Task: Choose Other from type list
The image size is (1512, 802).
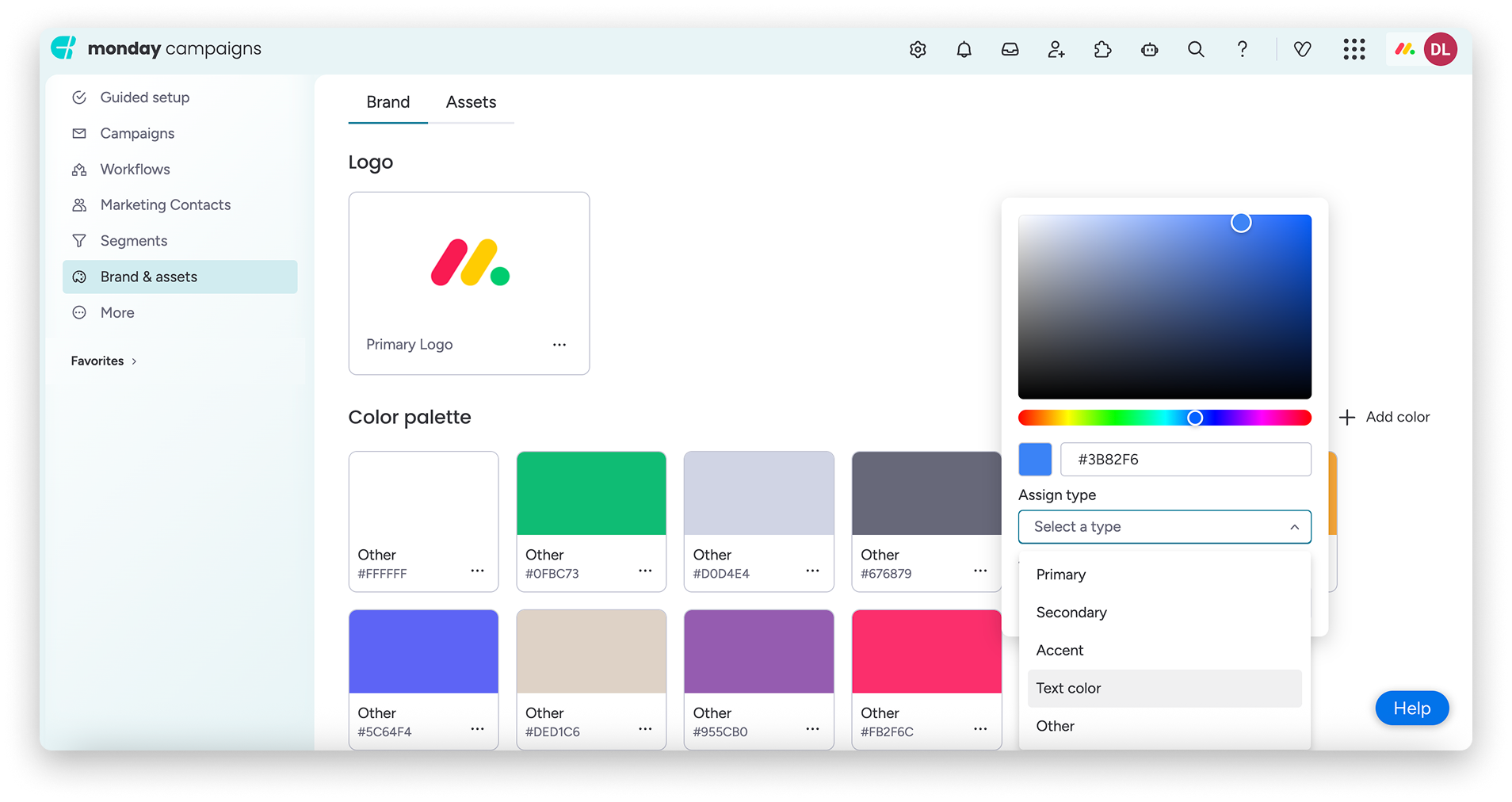Action: pyautogui.click(x=1164, y=726)
